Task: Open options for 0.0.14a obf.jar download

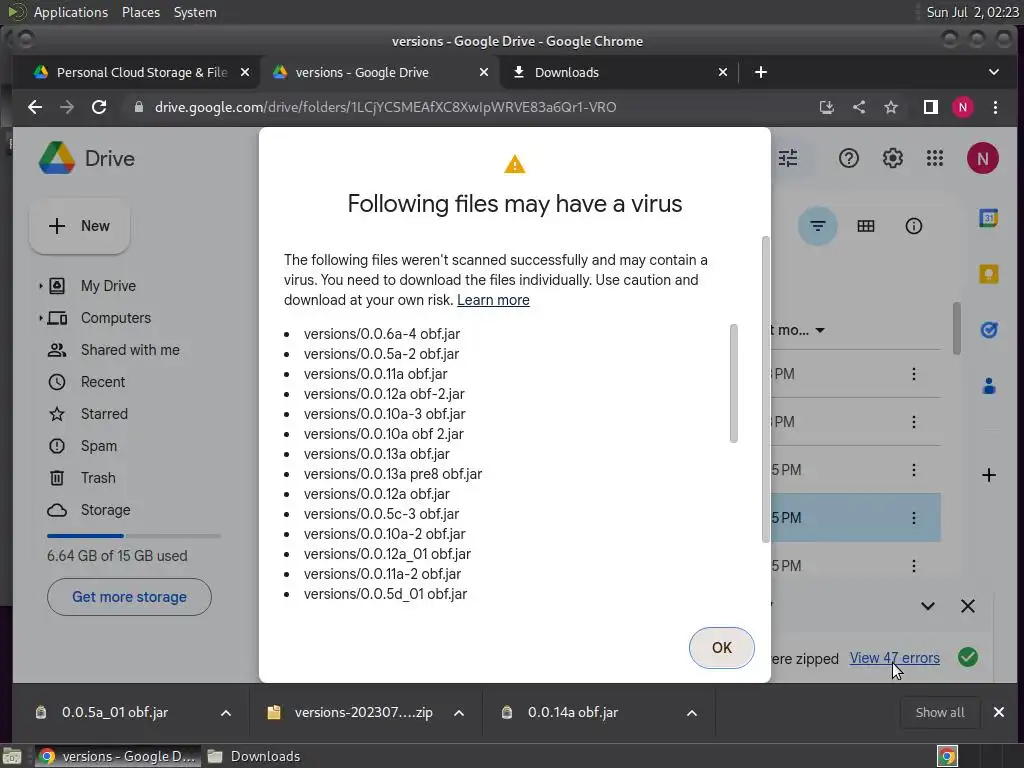Action: tap(692, 712)
